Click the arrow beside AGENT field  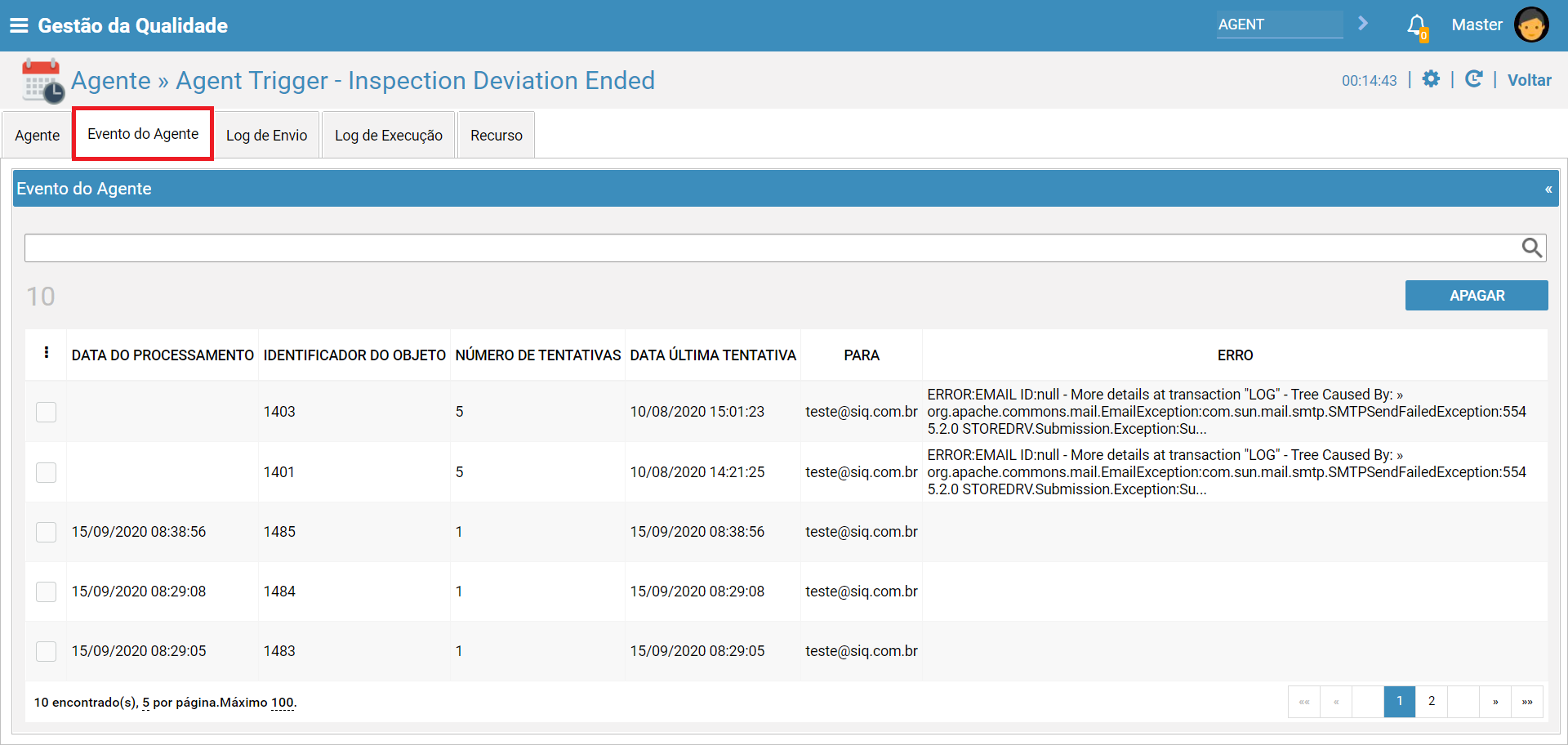point(1363,24)
